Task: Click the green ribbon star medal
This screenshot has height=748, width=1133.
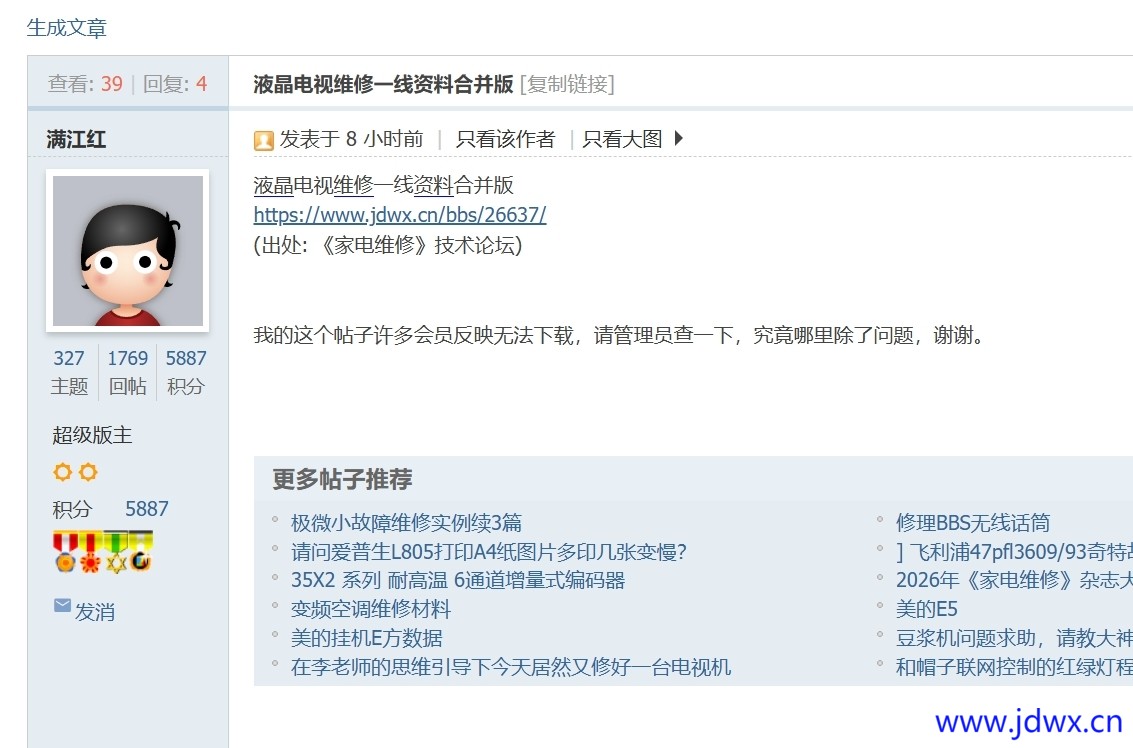Action: click(x=116, y=552)
